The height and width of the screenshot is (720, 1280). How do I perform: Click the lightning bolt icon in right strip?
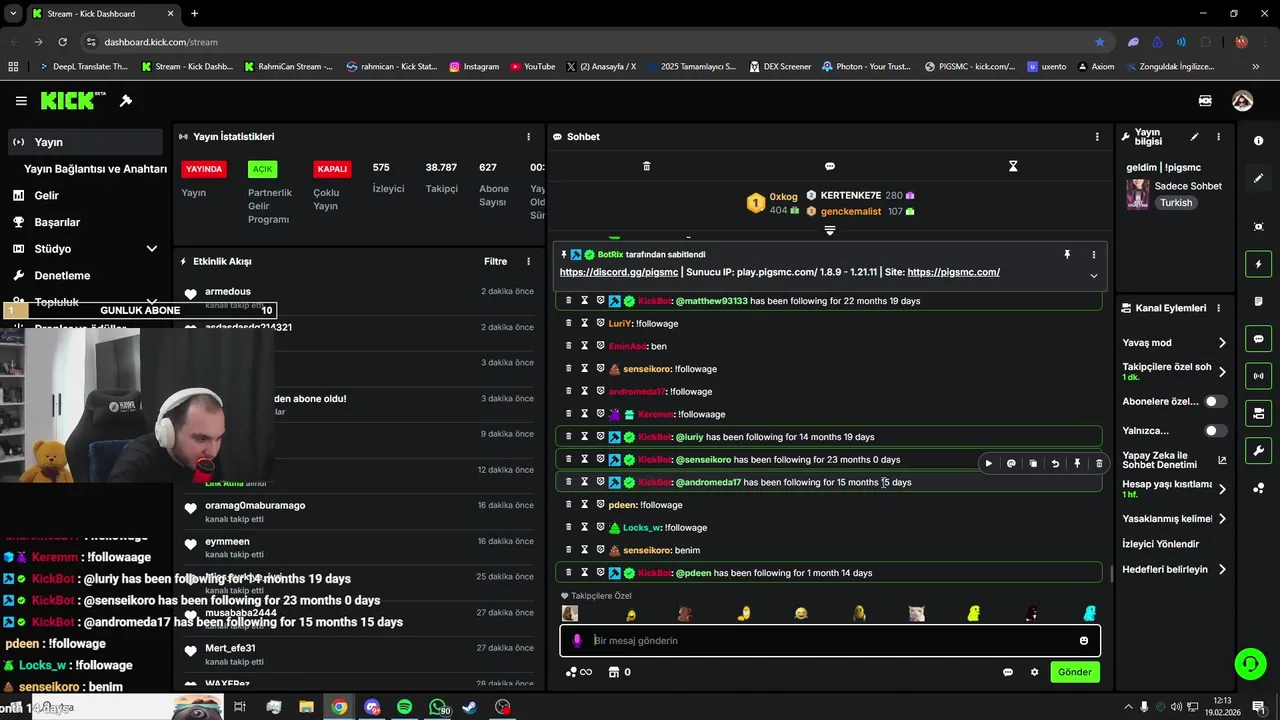(x=1258, y=264)
